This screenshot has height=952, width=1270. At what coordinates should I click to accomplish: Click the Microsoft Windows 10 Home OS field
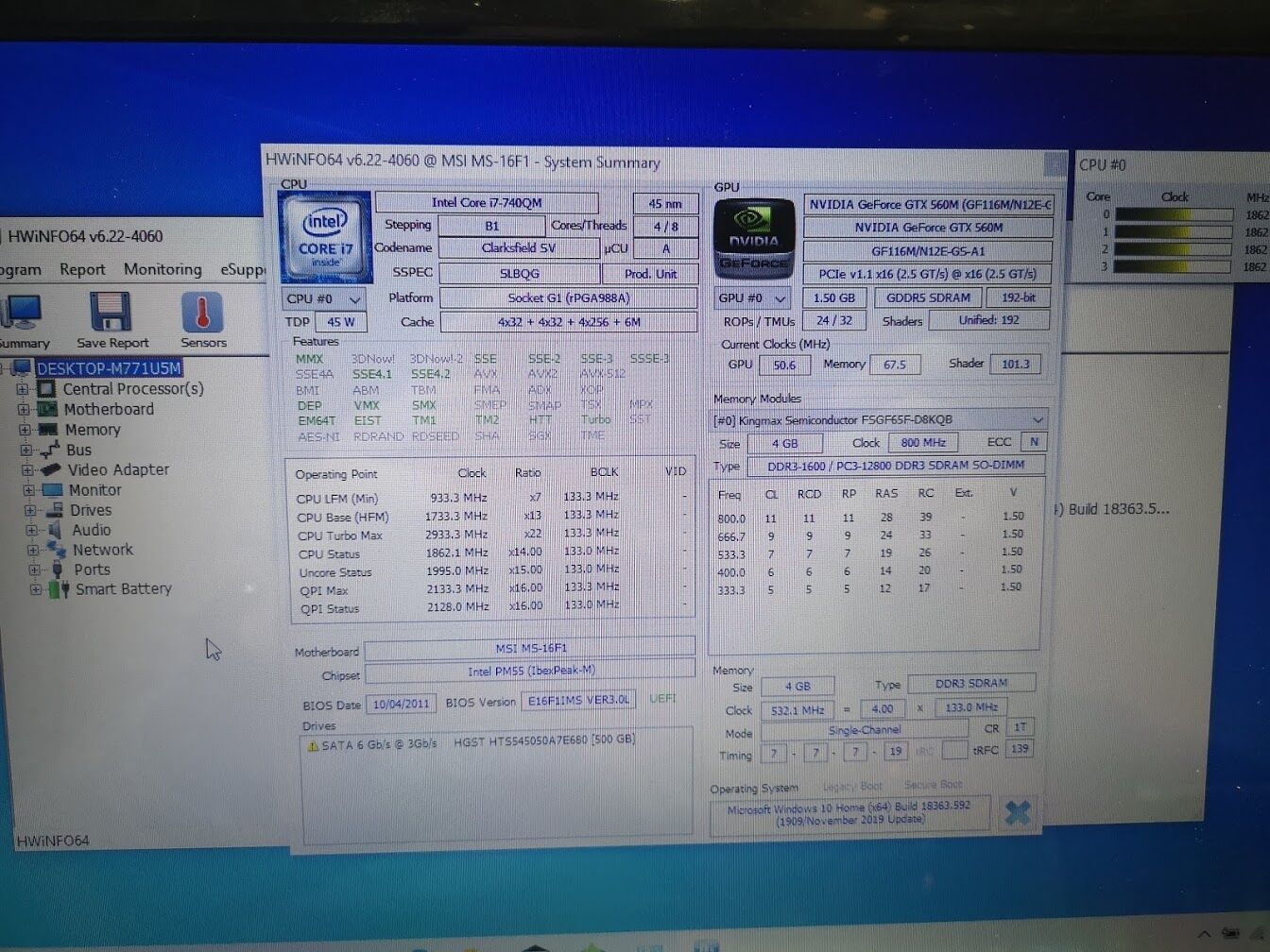[849, 813]
